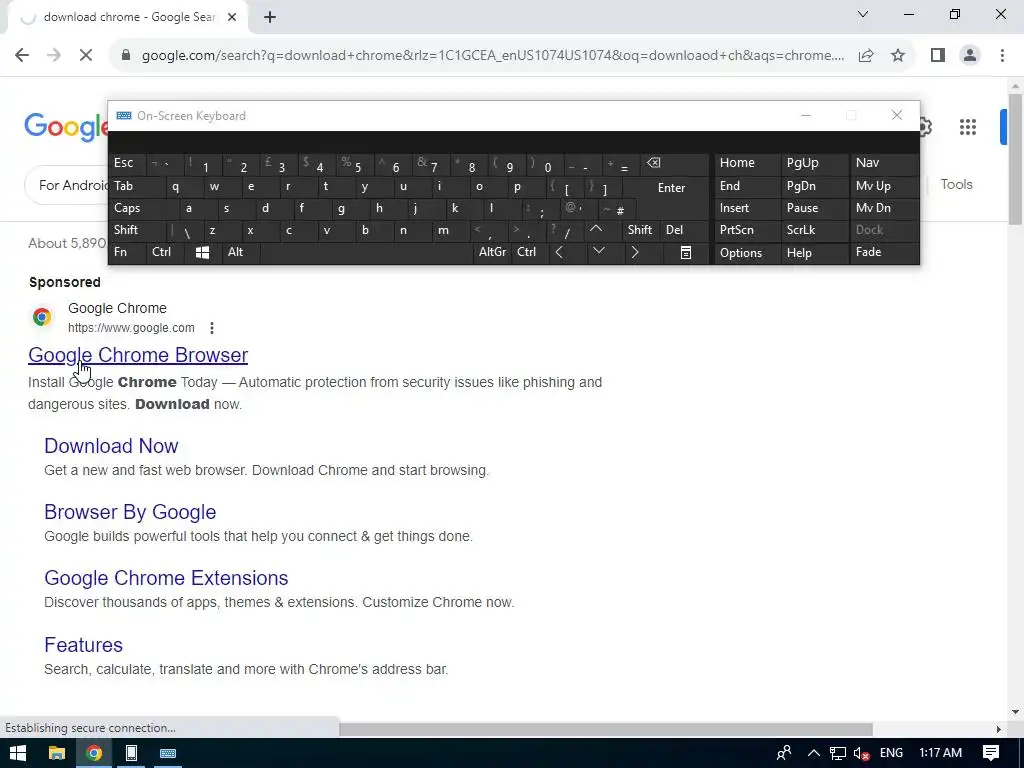Click the Home key
1024x768 pixels.
click(x=747, y=163)
